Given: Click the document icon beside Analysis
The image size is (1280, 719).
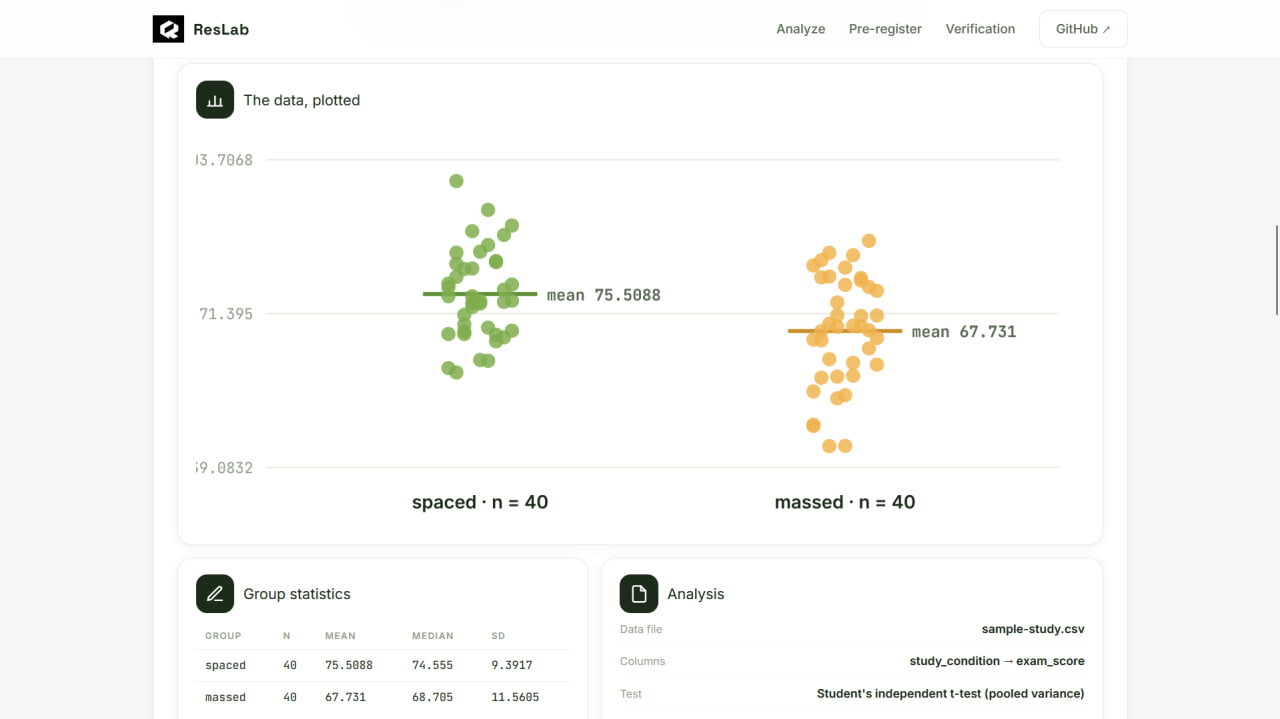Looking at the screenshot, I should [x=639, y=594].
